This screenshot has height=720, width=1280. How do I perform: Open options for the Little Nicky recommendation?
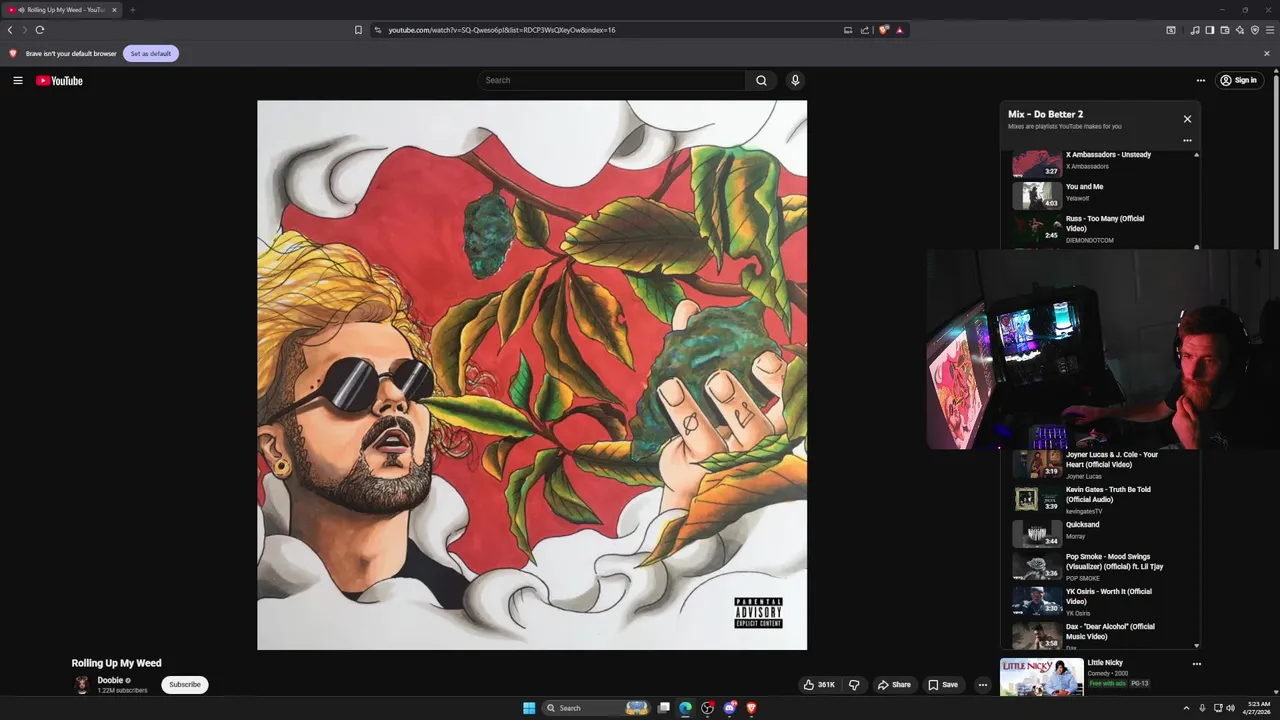click(1196, 664)
